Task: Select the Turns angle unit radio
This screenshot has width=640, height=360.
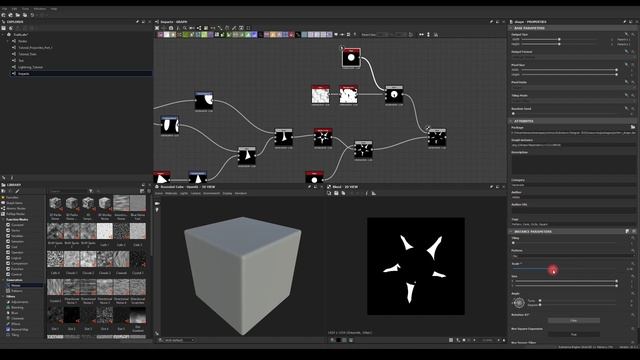Action: pyautogui.click(x=540, y=300)
